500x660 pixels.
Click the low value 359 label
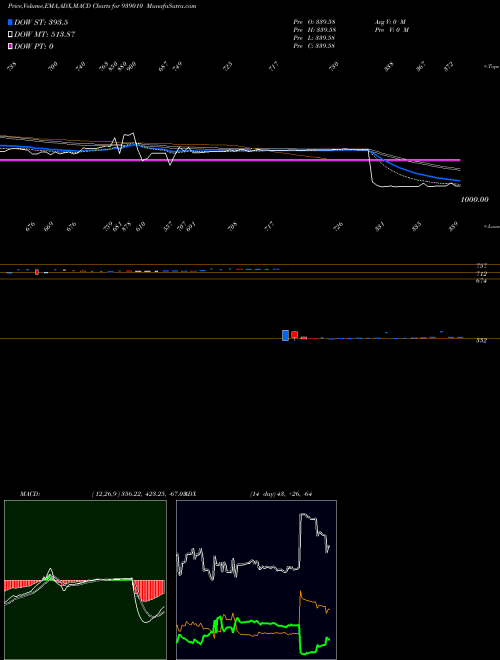pyautogui.click(x=453, y=226)
